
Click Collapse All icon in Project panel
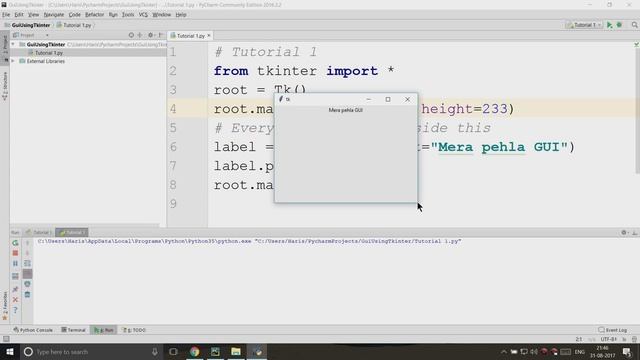(x=140, y=35)
